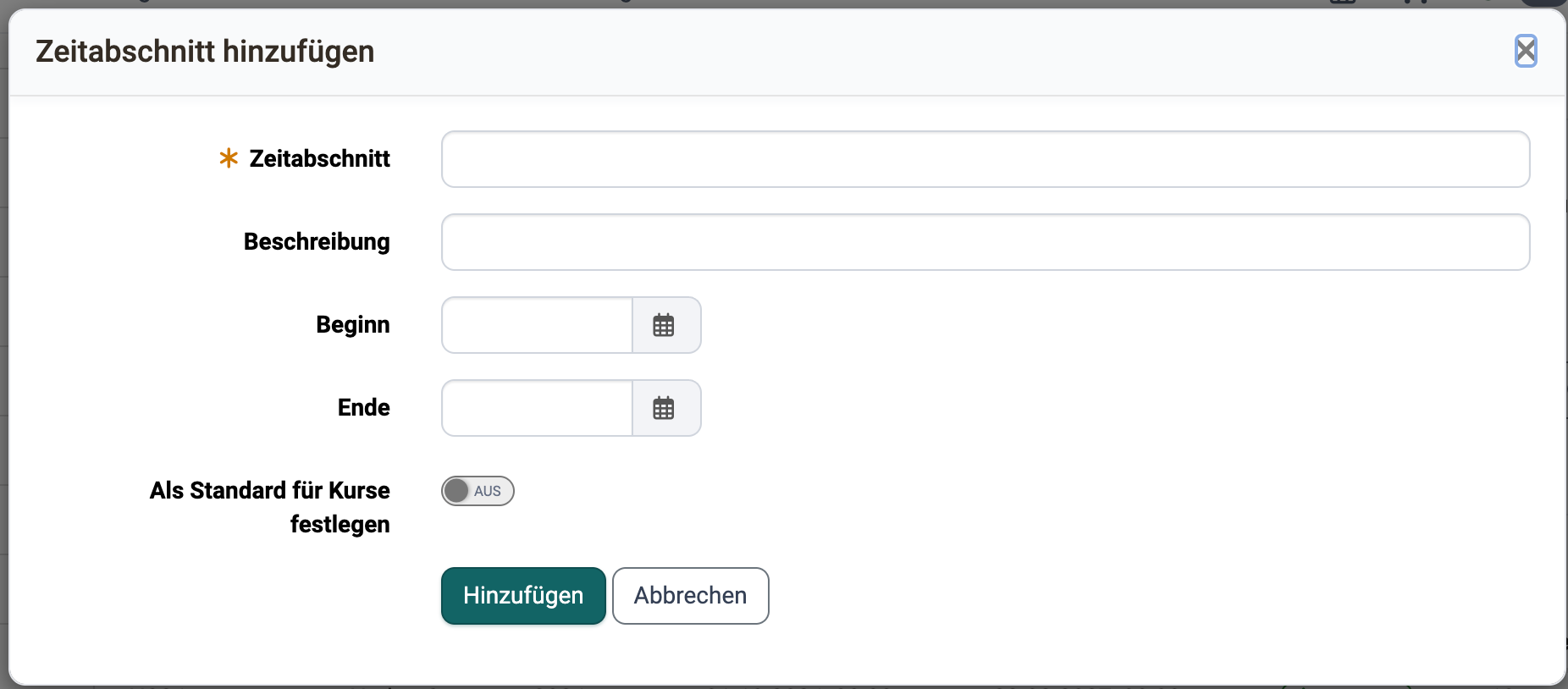The image size is (1568, 689).
Task: Click the orange required asterisk by Zeitabschnitt
Action: (229, 158)
